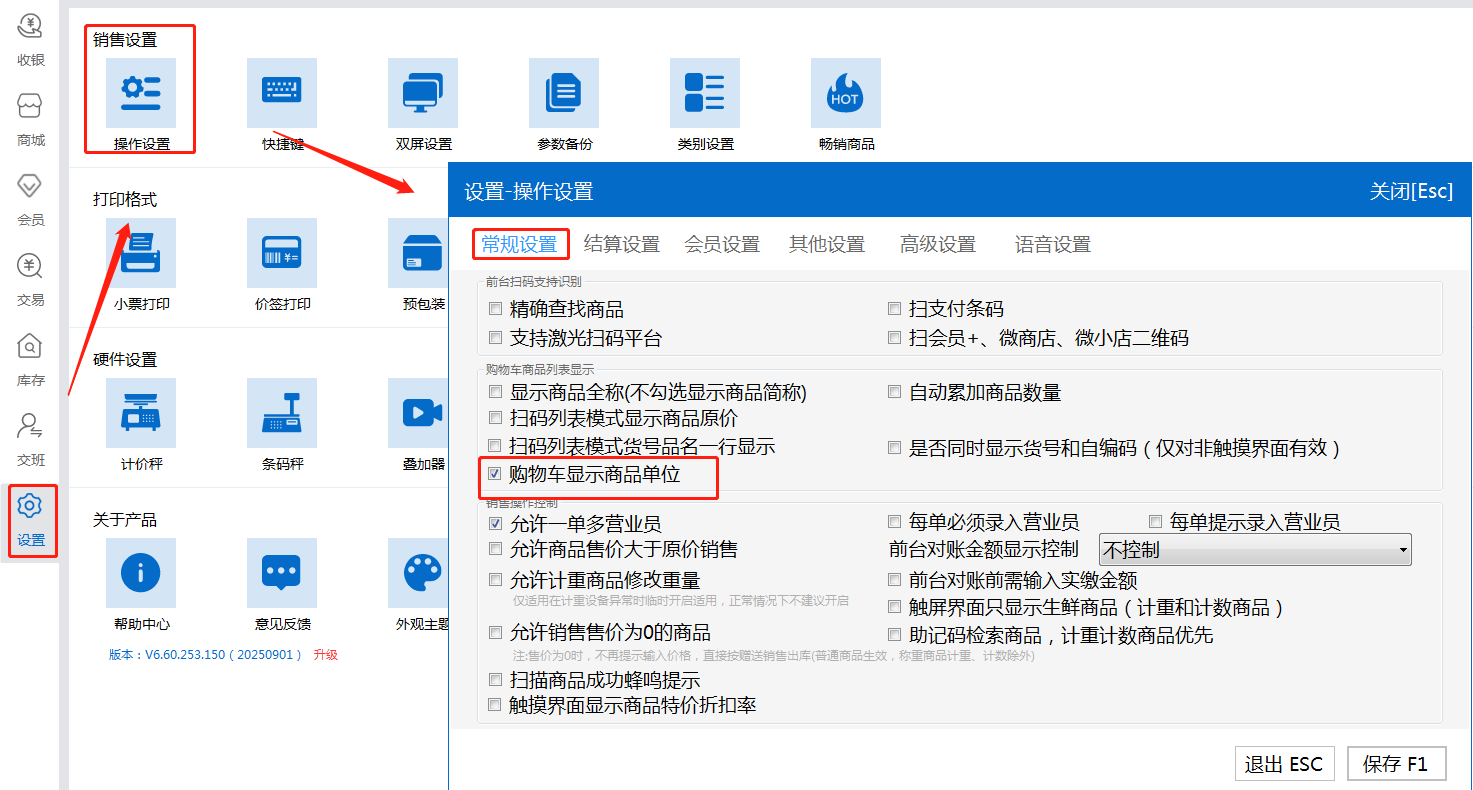
Task: Open 双屏设置 dual screen icon
Action: [423, 93]
